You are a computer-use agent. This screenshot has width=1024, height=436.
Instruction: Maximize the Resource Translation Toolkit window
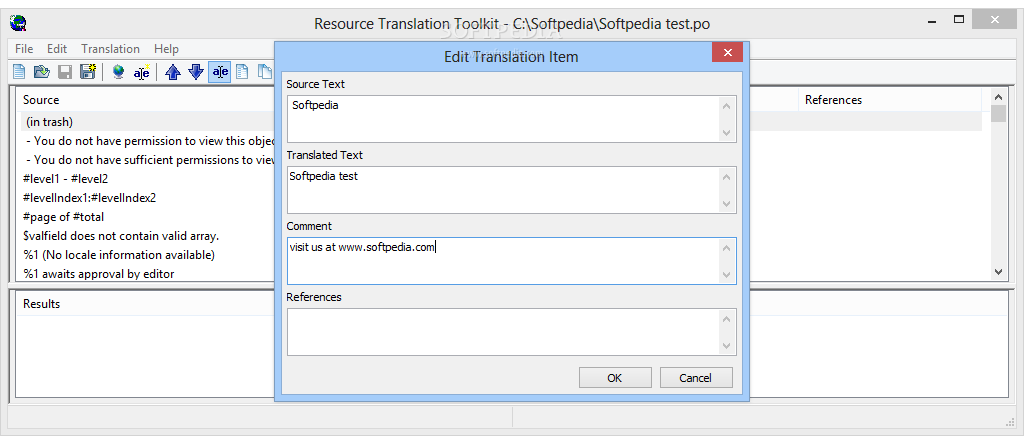(x=959, y=20)
